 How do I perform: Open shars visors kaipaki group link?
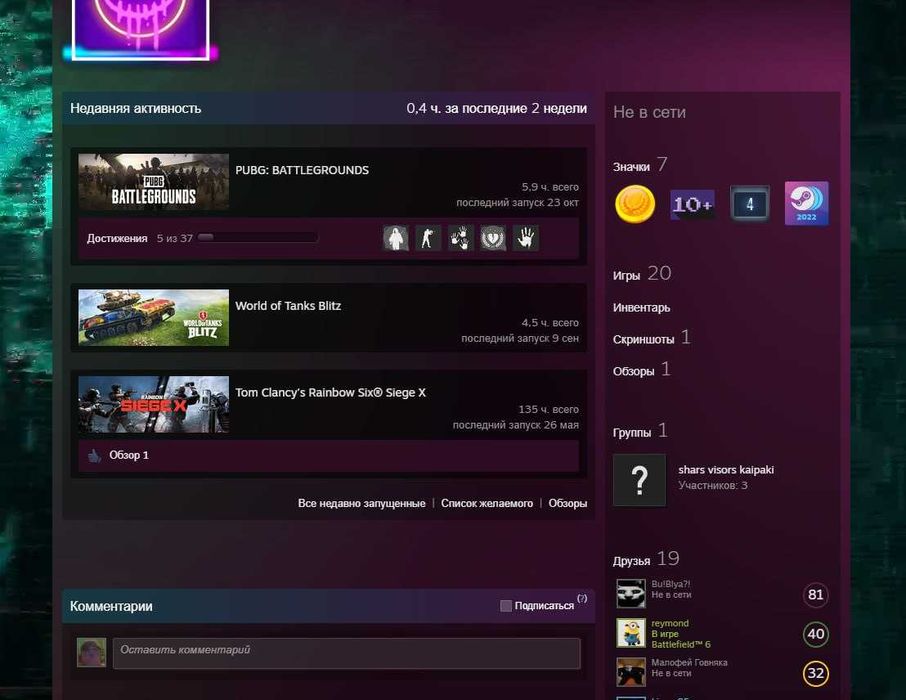[726, 470]
